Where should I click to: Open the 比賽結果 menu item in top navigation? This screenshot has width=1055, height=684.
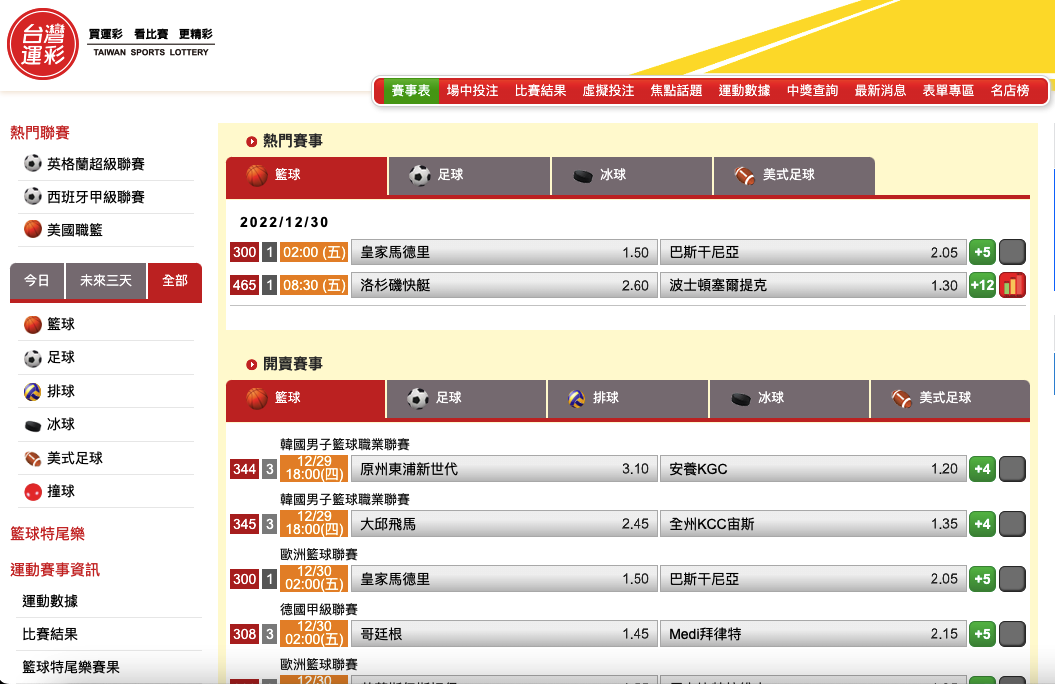540,91
